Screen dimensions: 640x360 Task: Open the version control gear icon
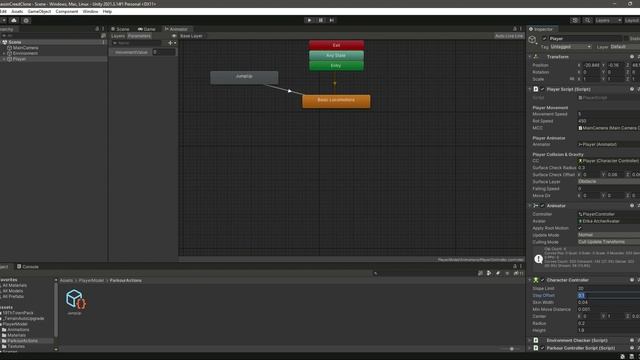coord(26,20)
